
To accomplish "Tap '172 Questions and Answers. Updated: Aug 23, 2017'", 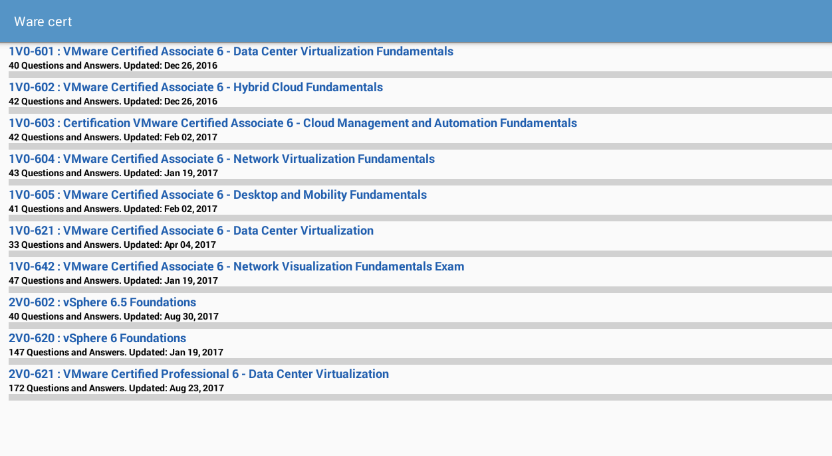I will coord(116,388).
